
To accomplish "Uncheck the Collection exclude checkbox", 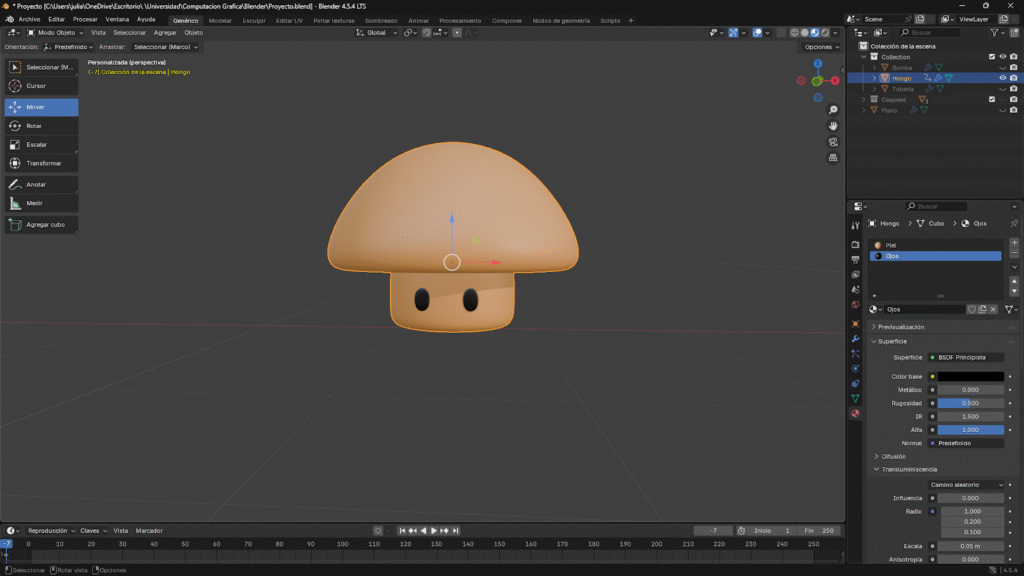I will pyautogui.click(x=992, y=57).
